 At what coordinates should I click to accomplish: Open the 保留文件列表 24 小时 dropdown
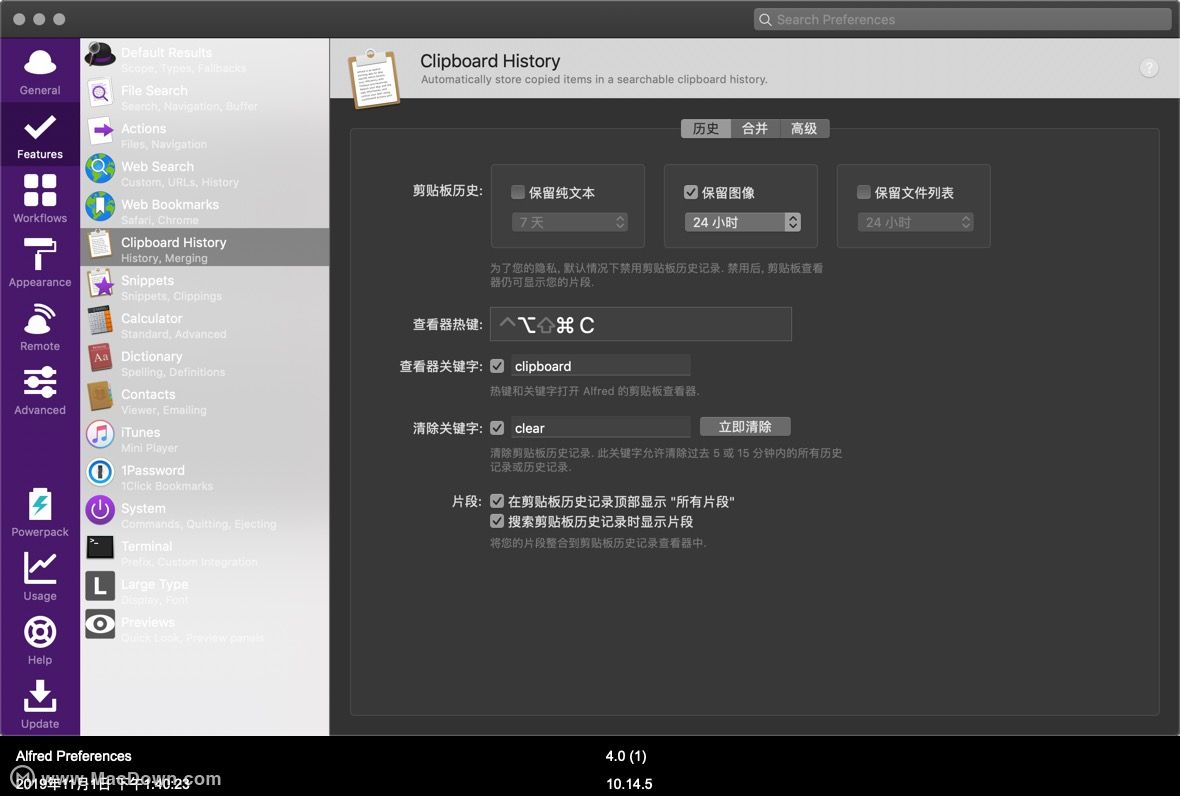click(x=916, y=223)
